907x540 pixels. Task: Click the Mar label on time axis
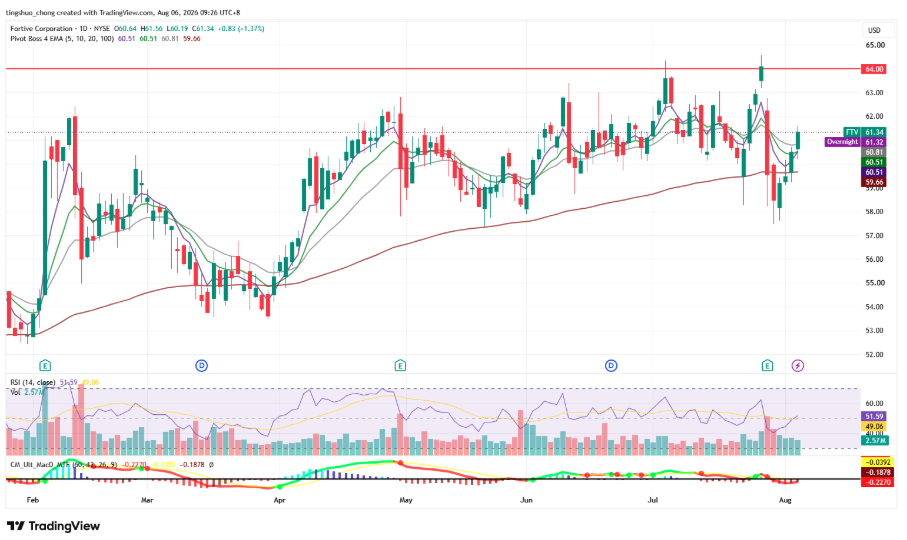click(x=147, y=500)
